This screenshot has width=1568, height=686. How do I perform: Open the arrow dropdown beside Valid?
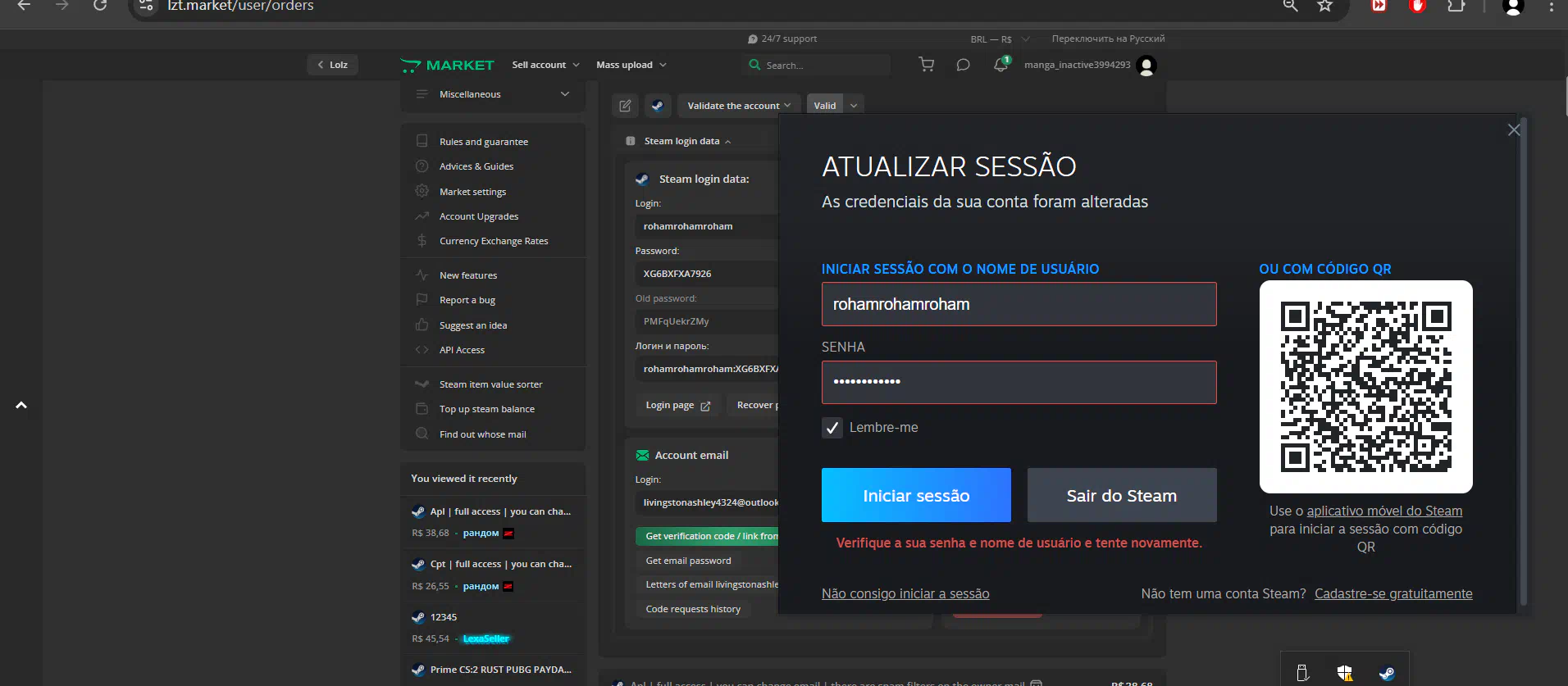854,106
